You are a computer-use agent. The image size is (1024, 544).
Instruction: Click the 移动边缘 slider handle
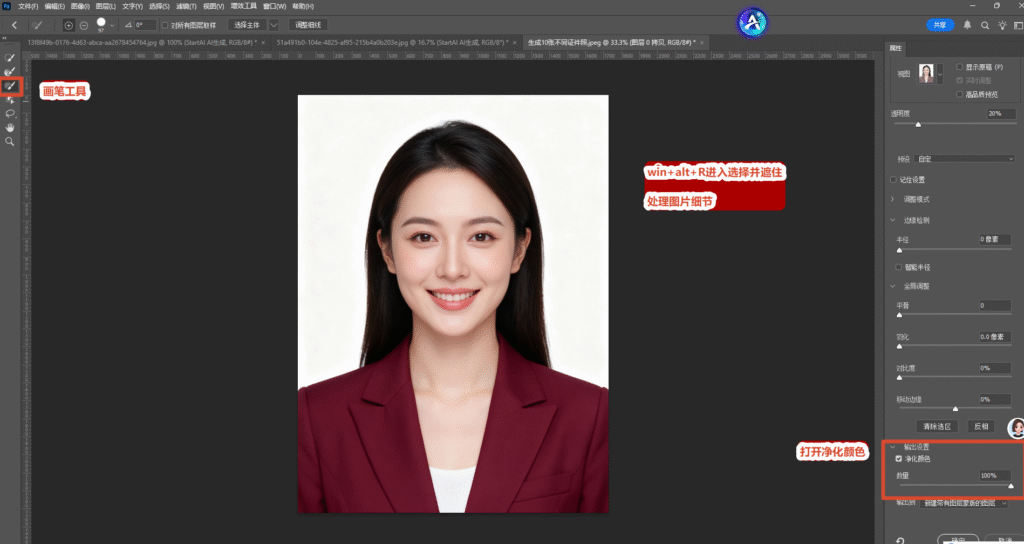(955, 409)
